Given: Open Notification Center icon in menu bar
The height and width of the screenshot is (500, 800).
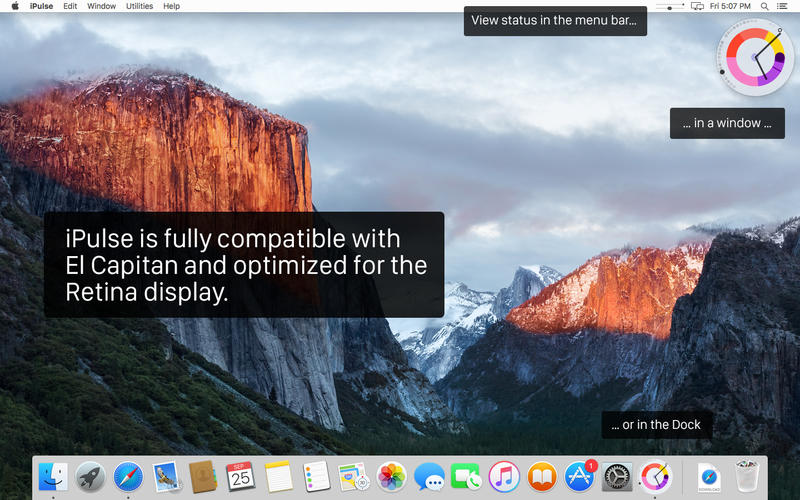Looking at the screenshot, I should click(782, 6).
